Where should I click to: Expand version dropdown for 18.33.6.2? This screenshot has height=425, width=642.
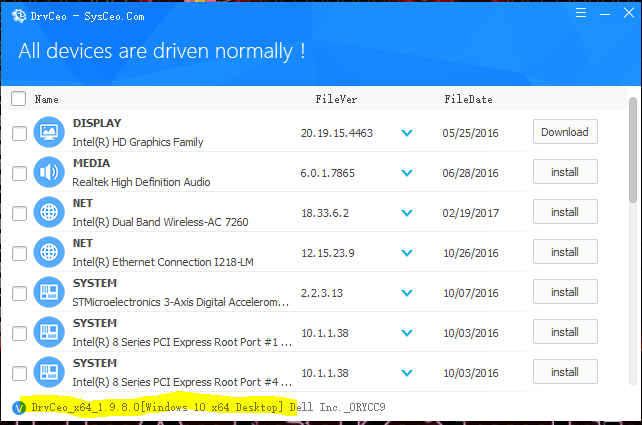pyautogui.click(x=407, y=213)
